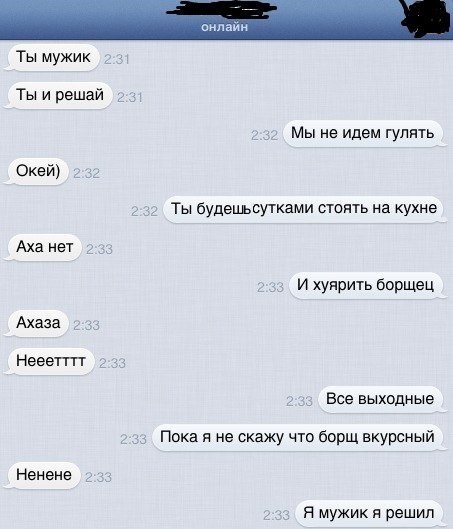Image resolution: width=453 pixels, height=529 pixels.
Task: Select the 'Ненене' reply bubble
Action: [x=44, y=475]
